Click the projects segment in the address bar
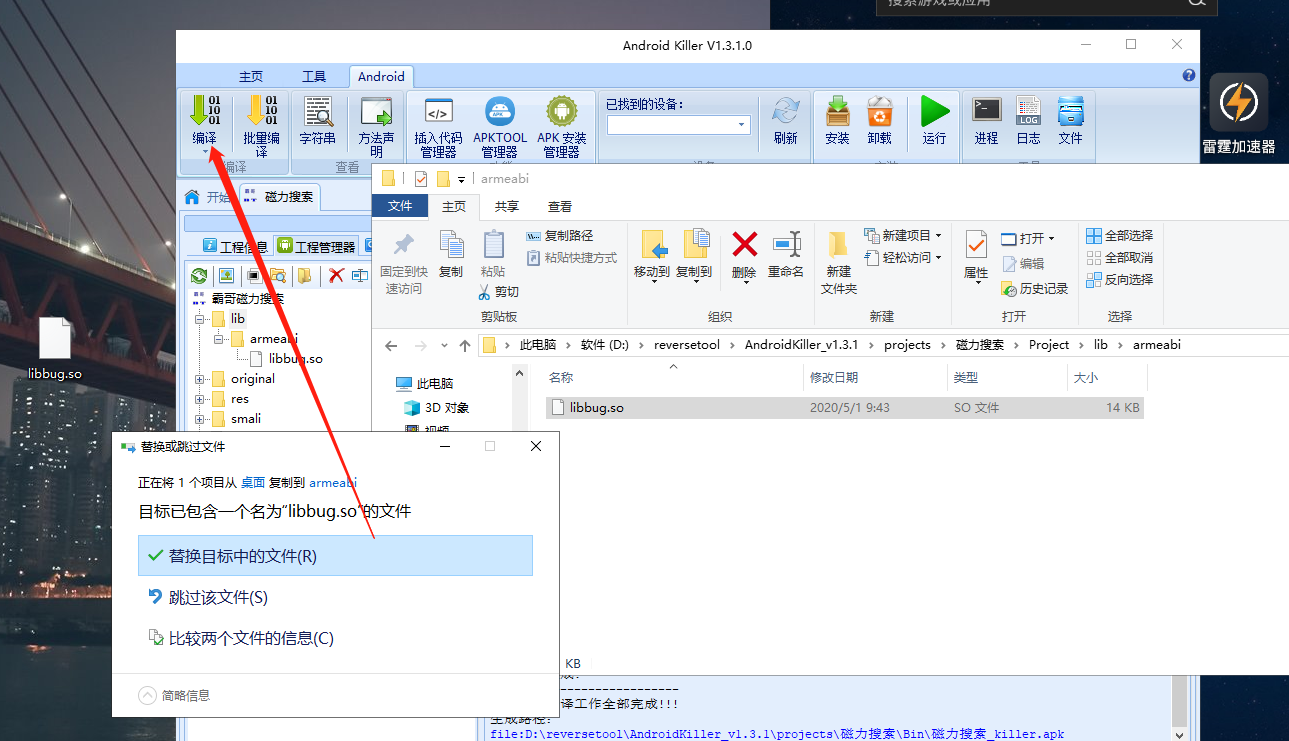Image resolution: width=1289 pixels, height=741 pixels. coord(907,345)
